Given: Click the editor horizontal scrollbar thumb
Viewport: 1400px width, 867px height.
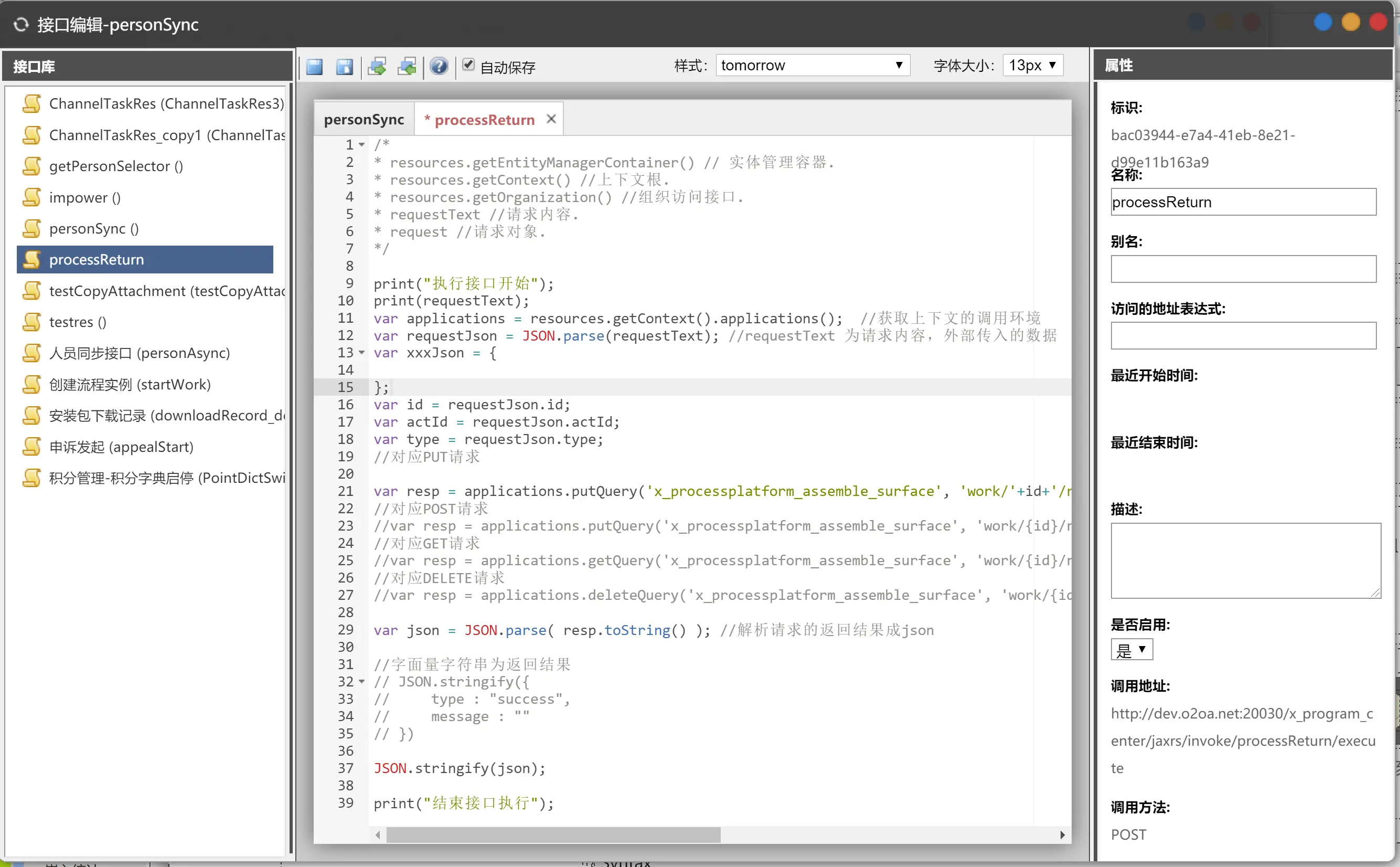Looking at the screenshot, I should pyautogui.click(x=553, y=835).
